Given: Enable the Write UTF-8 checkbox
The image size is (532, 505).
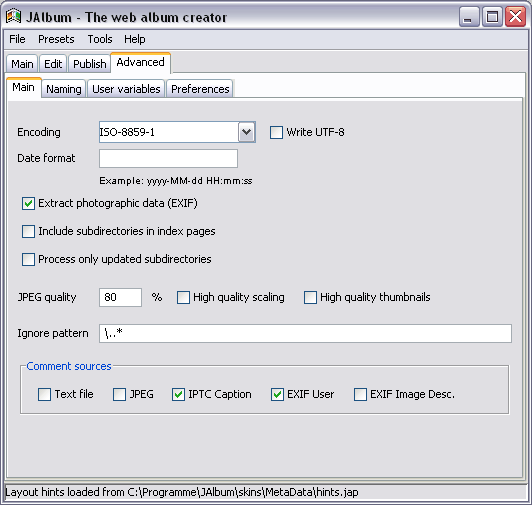Looking at the screenshot, I should point(276,132).
